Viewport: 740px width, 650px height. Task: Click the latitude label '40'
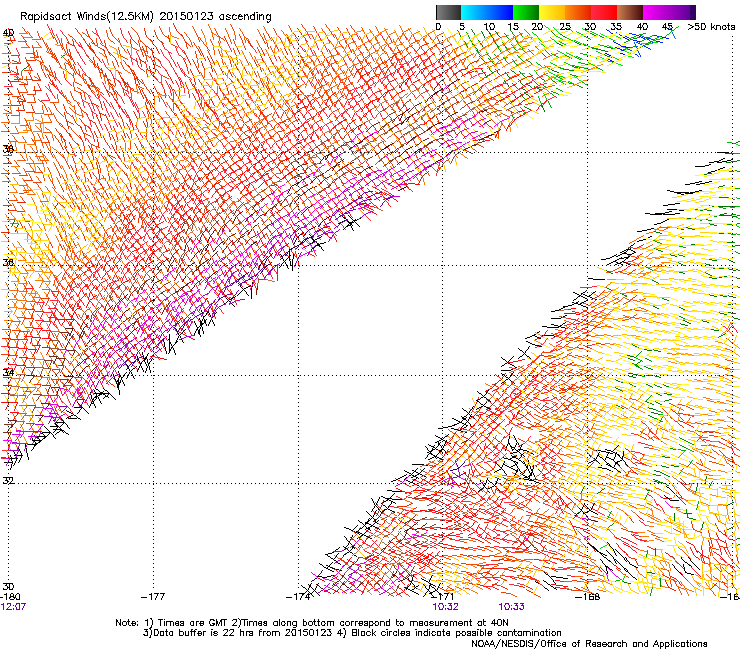point(8,33)
